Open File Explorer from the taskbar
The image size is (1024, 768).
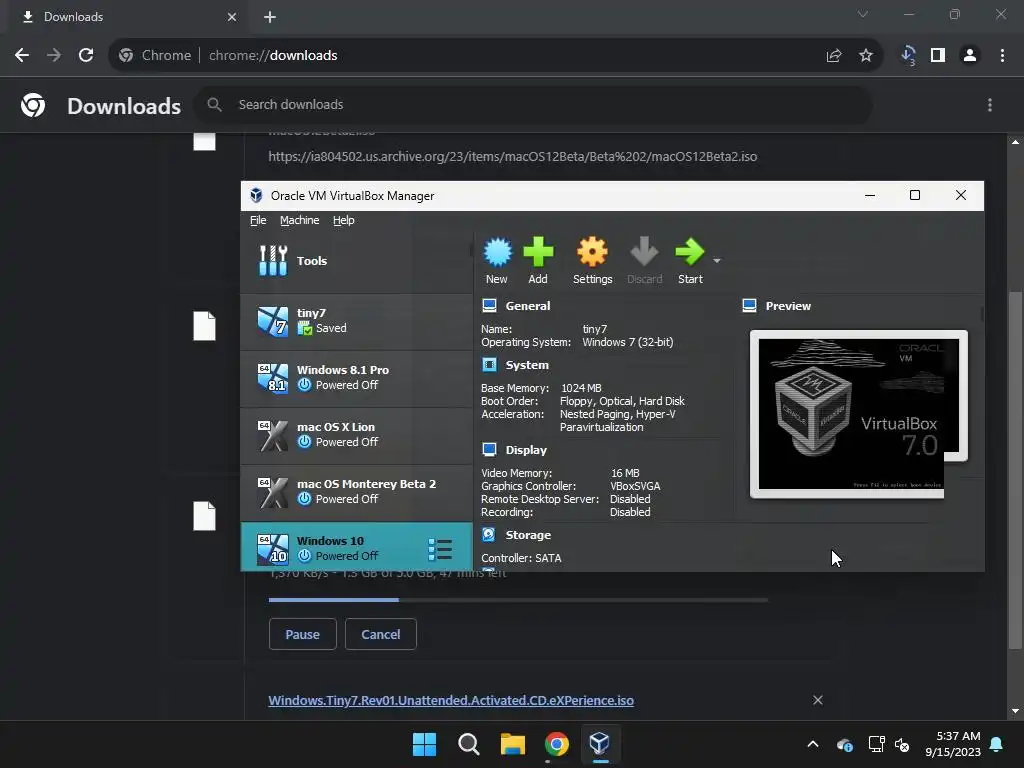[513, 744]
